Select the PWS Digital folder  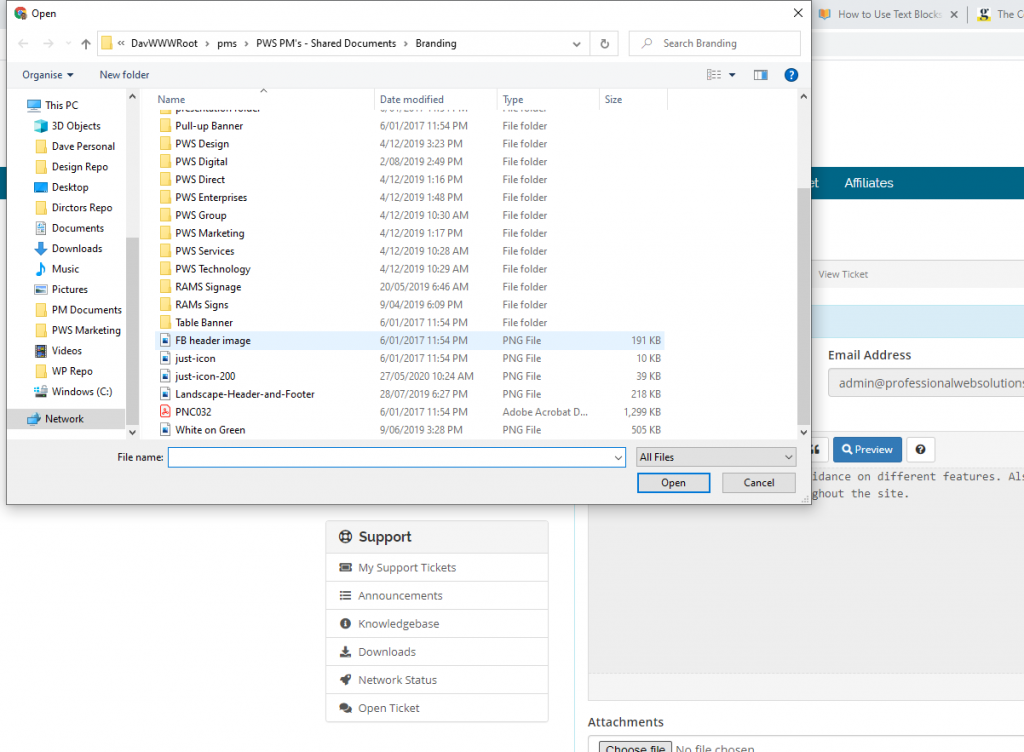coord(201,162)
